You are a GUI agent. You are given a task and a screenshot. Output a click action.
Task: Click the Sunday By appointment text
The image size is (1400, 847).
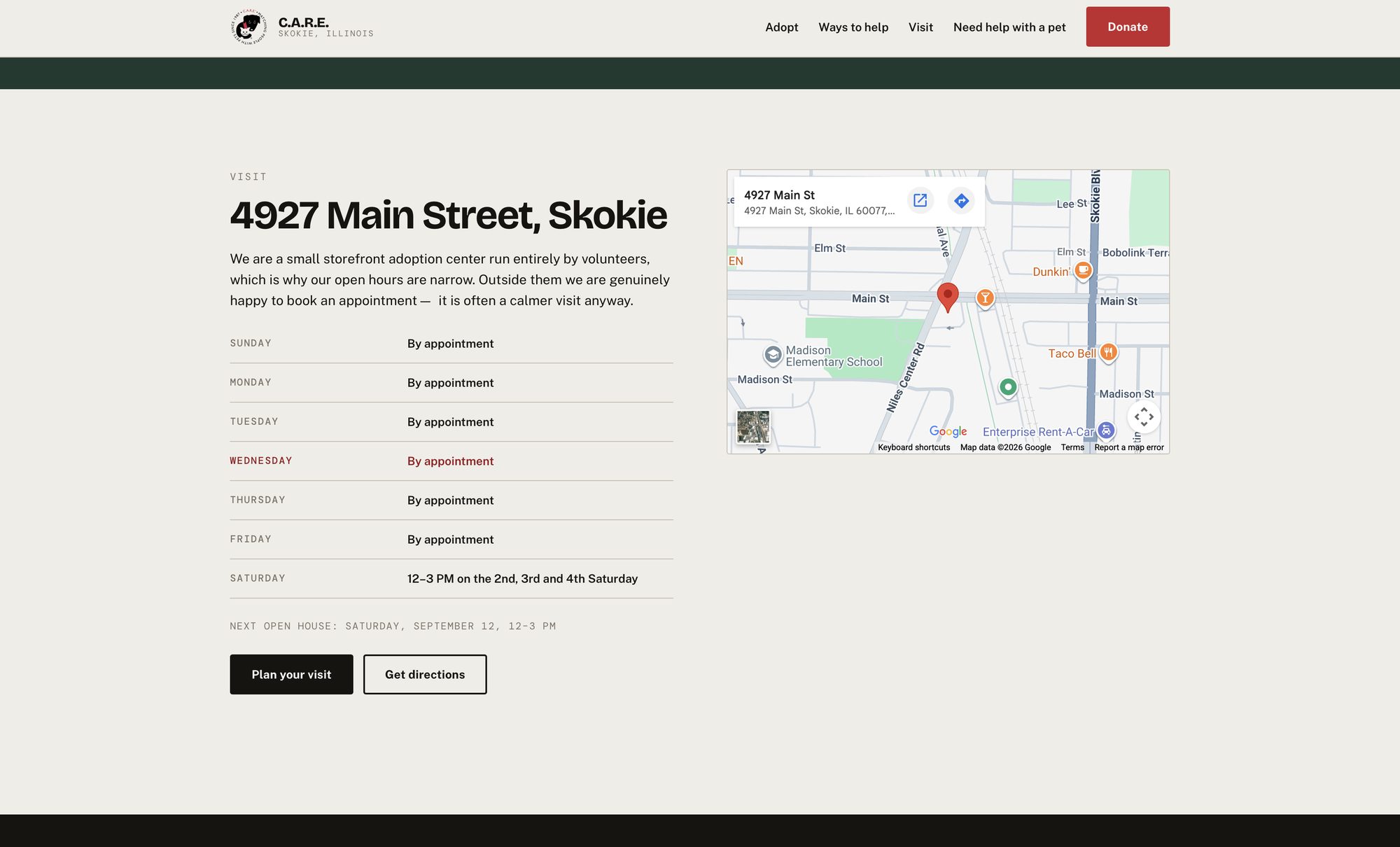(450, 344)
